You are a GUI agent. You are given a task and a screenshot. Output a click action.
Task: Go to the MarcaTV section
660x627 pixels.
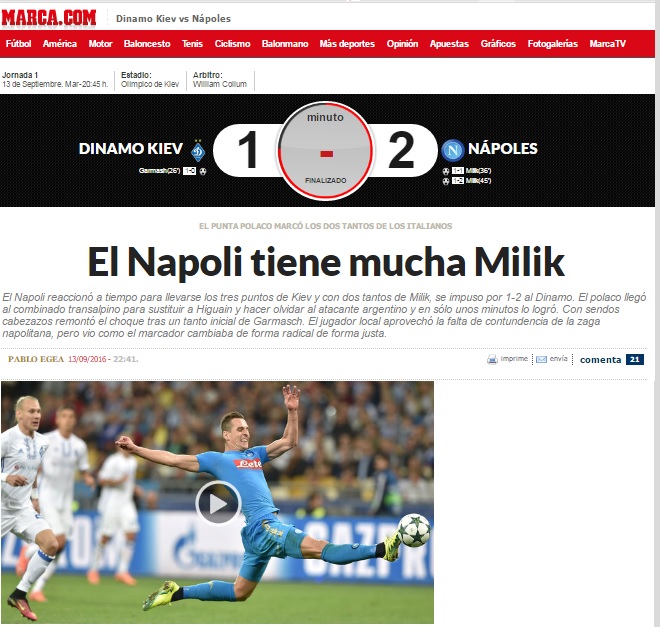point(607,44)
